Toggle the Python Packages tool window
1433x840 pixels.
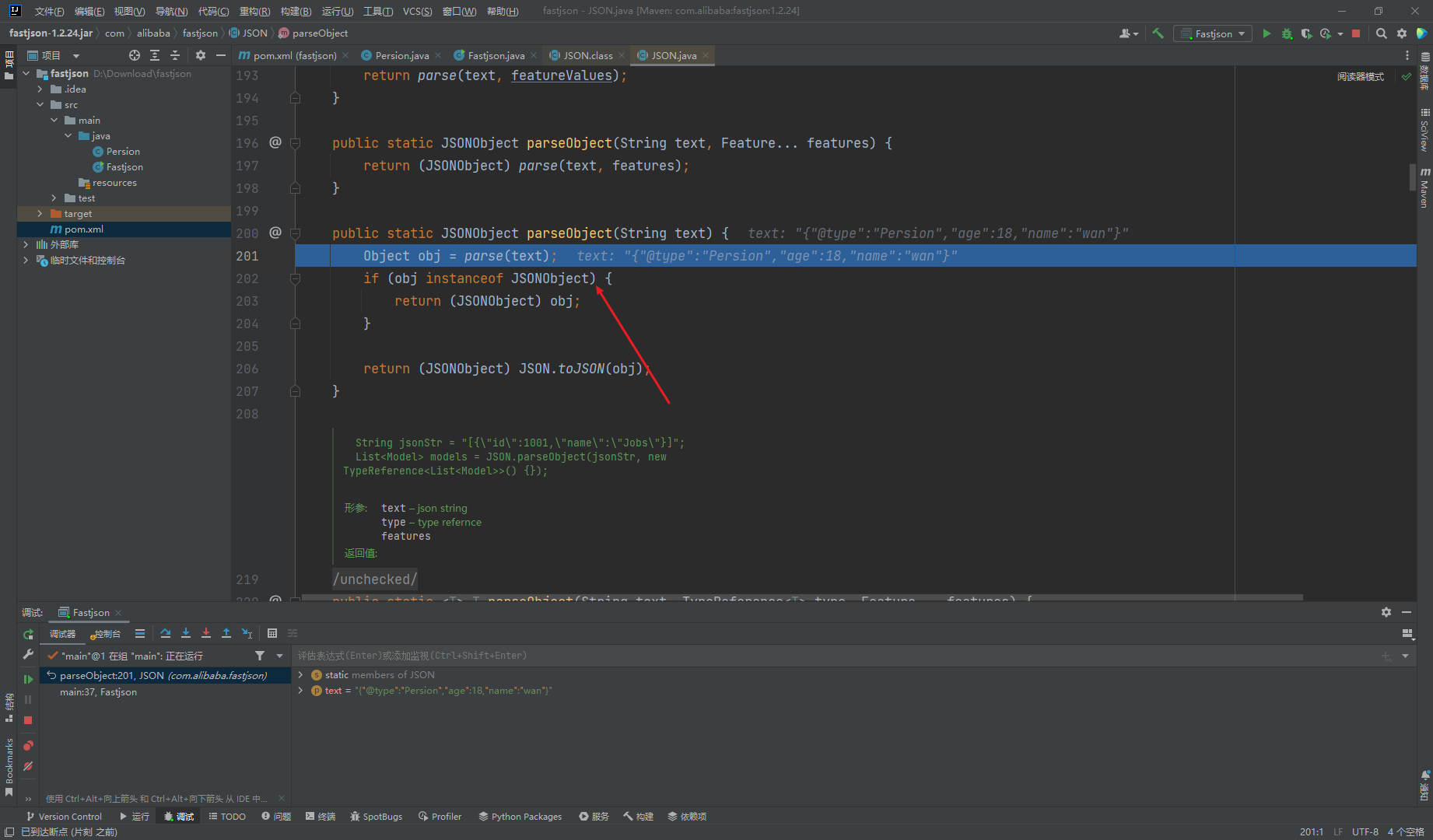[x=520, y=816]
